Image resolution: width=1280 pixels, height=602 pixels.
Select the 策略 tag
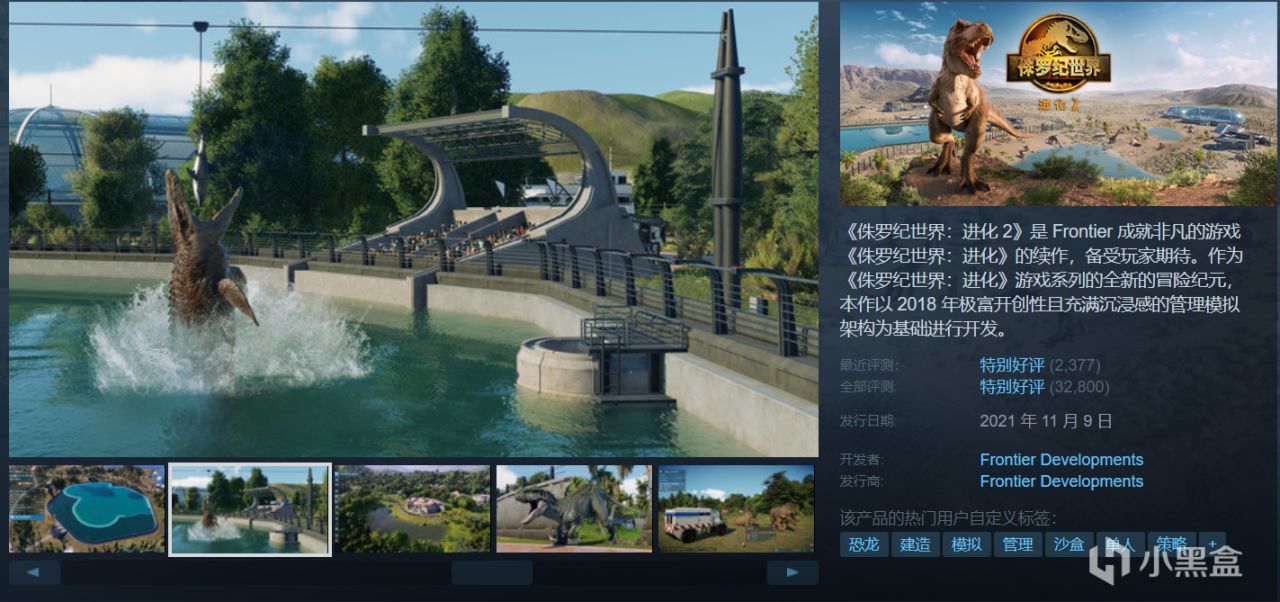[x=1171, y=544]
